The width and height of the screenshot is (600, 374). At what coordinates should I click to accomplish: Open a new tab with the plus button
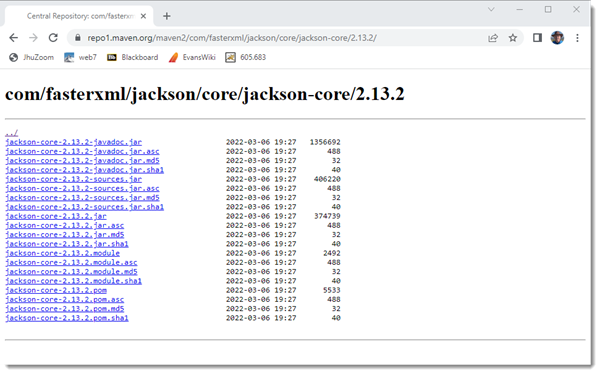pos(166,16)
